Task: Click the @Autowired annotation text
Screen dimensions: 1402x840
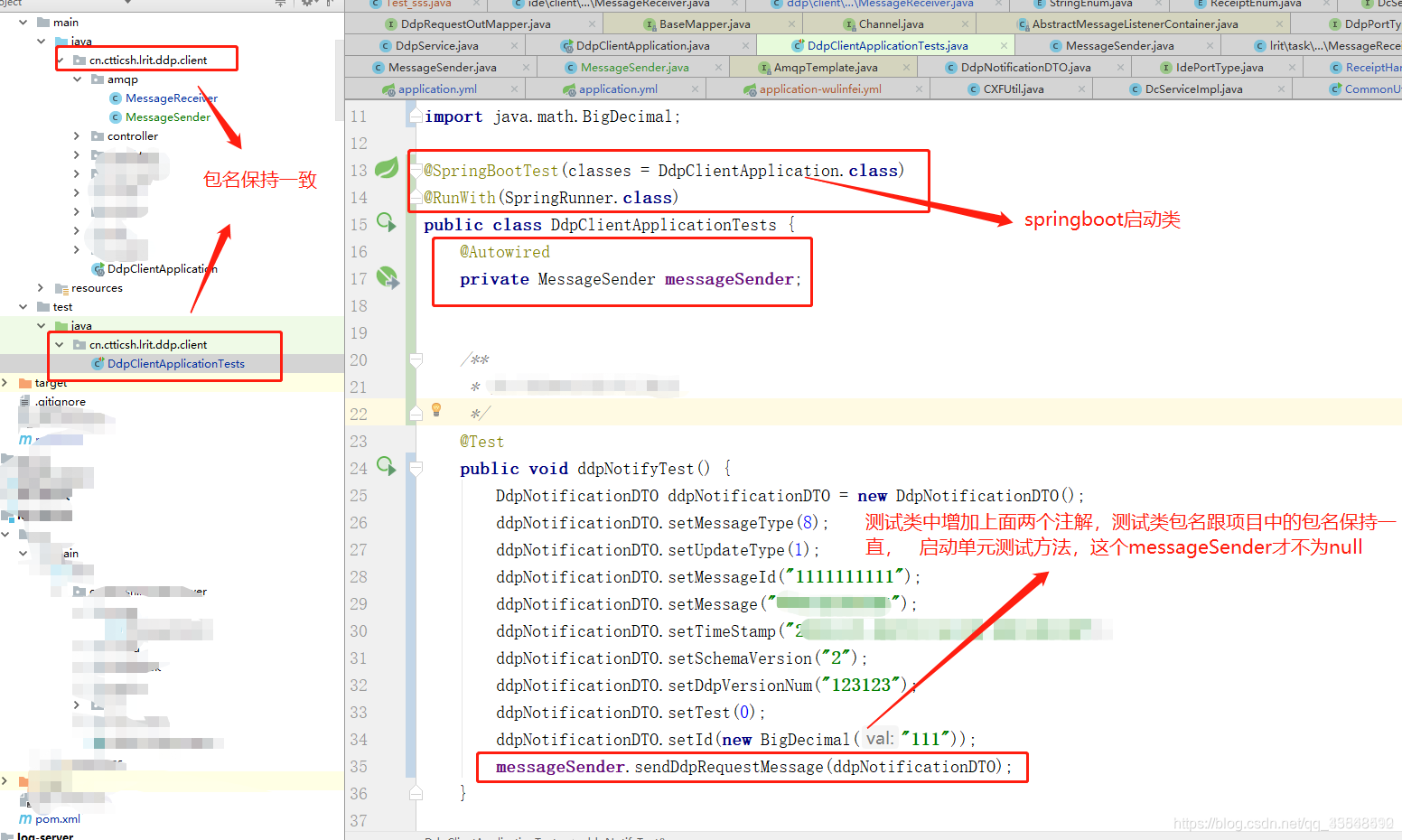Action: pyautogui.click(x=504, y=251)
